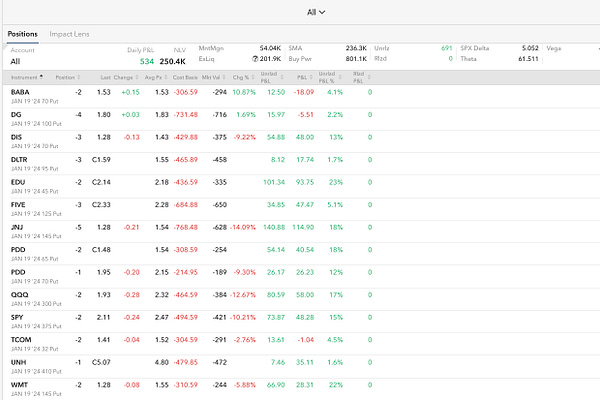Select the UNH instrument row
Image resolution: width=600 pixels, height=400 pixels.
coord(301,366)
